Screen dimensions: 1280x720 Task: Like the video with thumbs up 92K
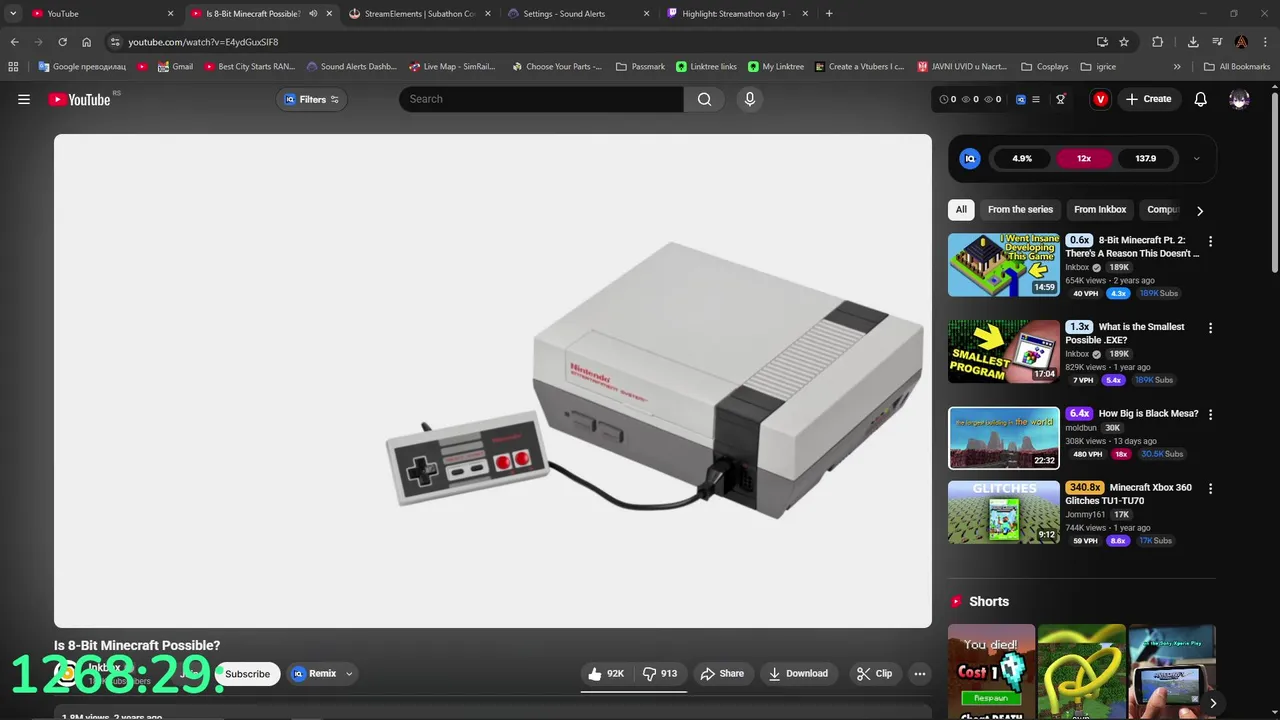pos(607,674)
